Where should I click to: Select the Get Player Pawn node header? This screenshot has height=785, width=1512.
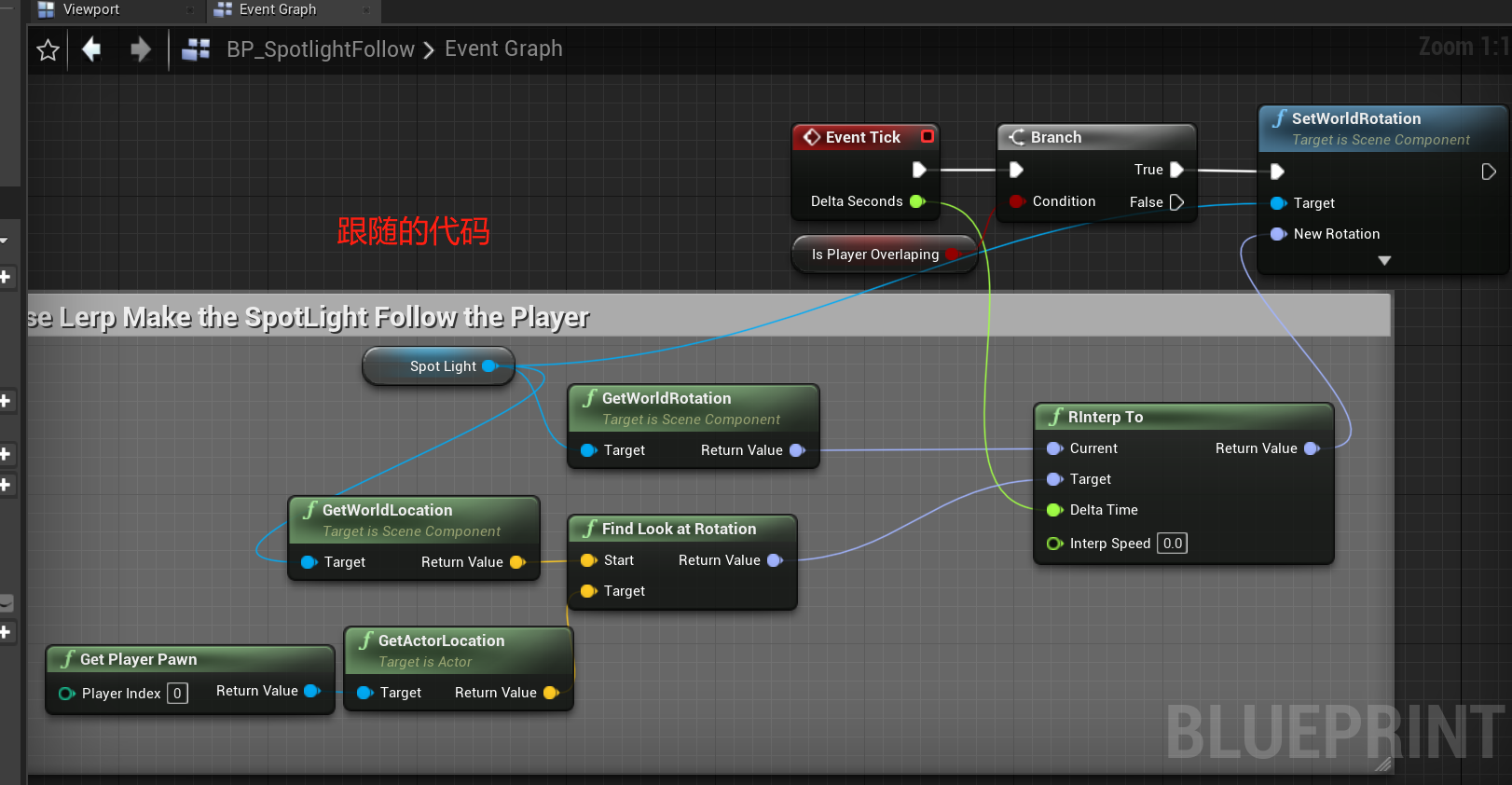(x=190, y=659)
